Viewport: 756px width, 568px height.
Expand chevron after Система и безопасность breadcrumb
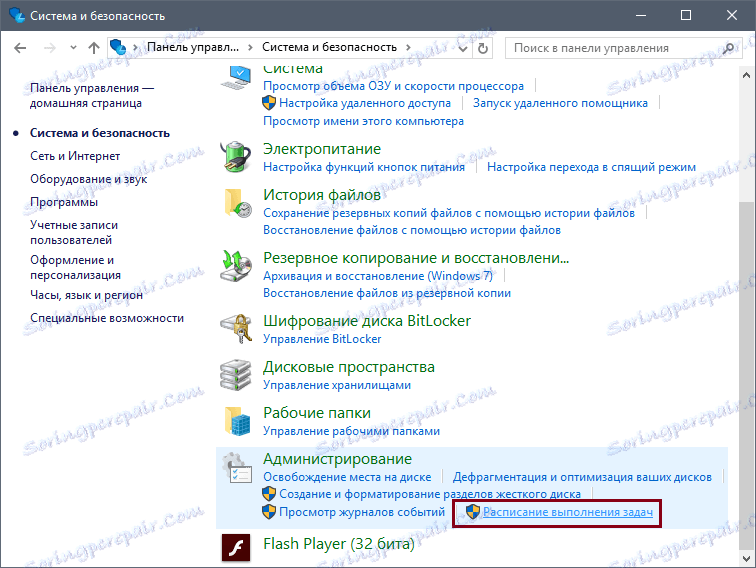coord(408,47)
